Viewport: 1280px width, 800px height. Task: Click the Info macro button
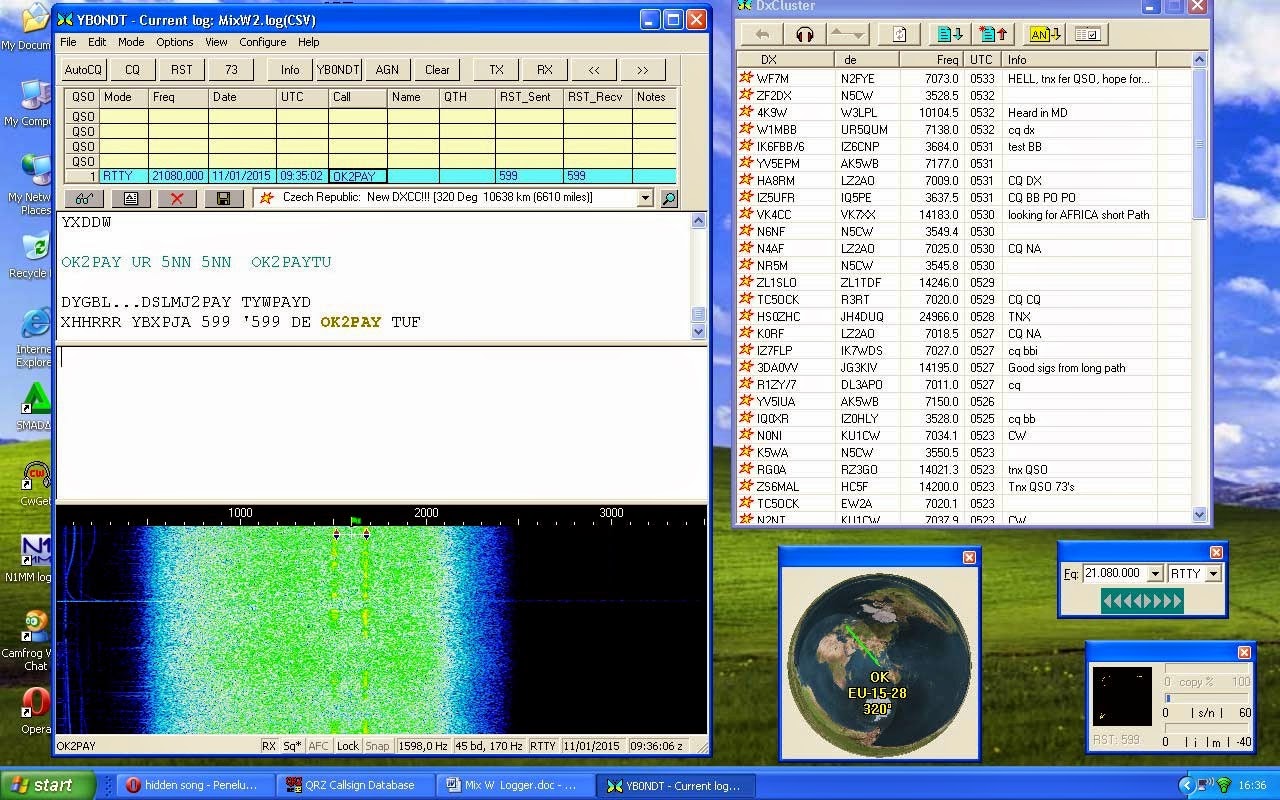point(290,70)
